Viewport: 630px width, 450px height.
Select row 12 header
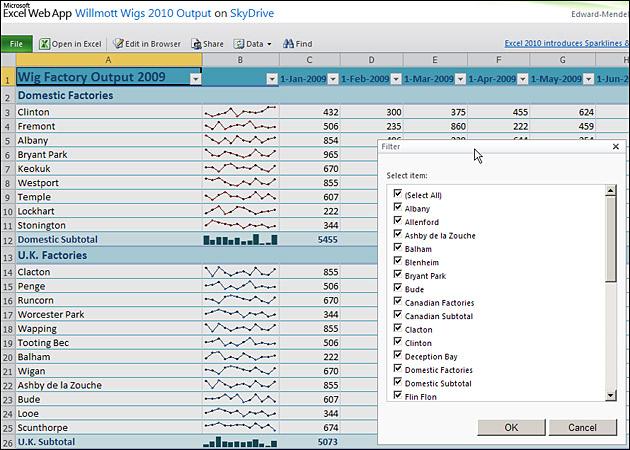click(8, 240)
